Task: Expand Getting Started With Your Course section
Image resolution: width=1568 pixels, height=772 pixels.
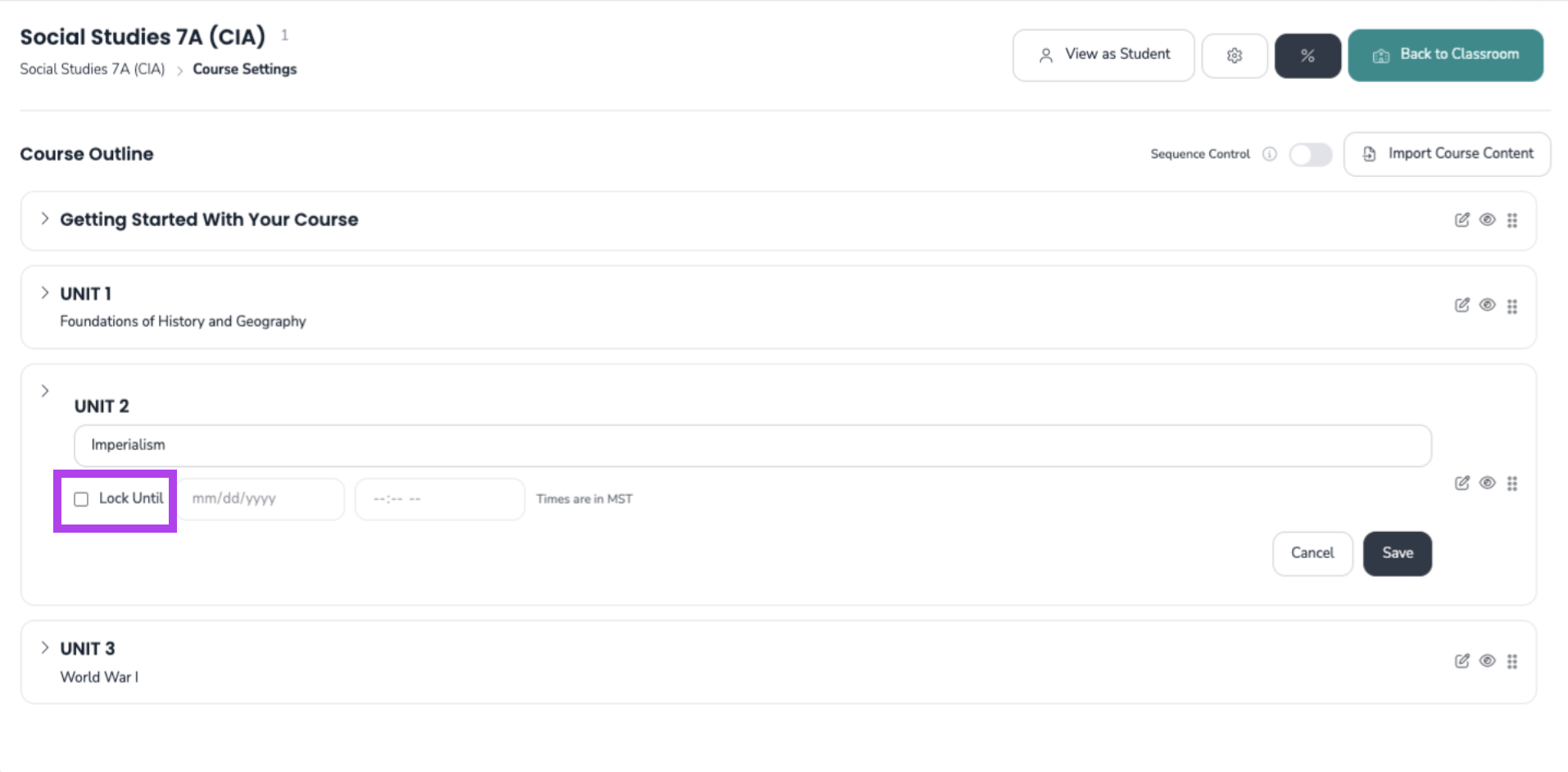Action: pyautogui.click(x=45, y=219)
